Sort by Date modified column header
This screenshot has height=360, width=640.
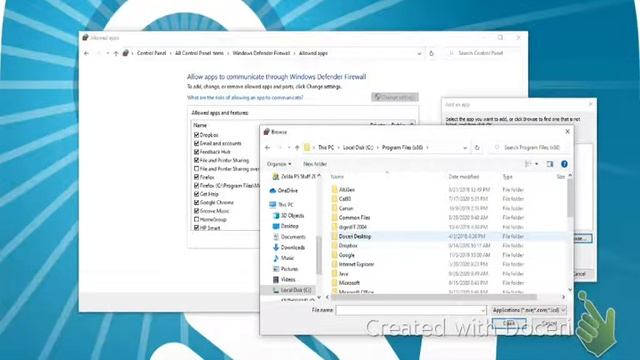click(464, 177)
